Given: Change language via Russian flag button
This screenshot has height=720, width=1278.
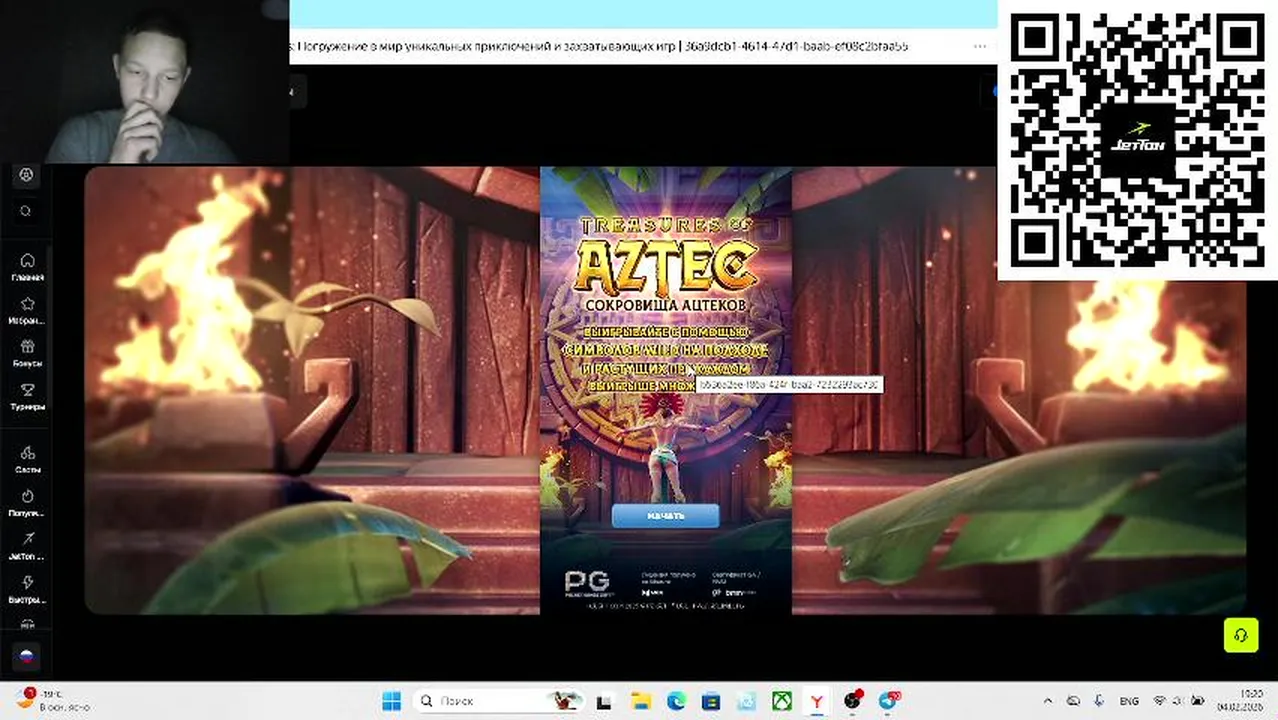Looking at the screenshot, I should [x=27, y=657].
